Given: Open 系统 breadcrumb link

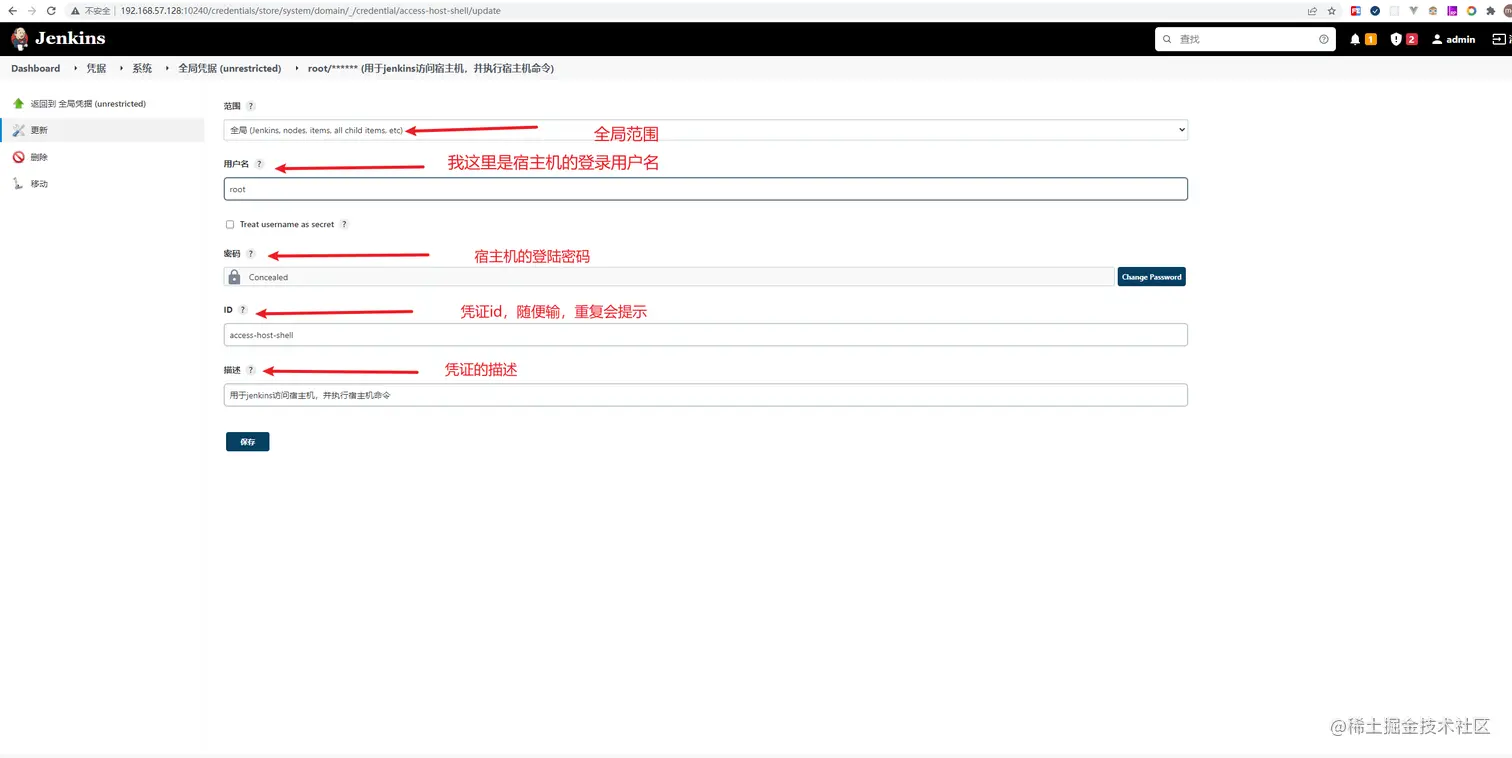Looking at the screenshot, I should click(x=142, y=69).
